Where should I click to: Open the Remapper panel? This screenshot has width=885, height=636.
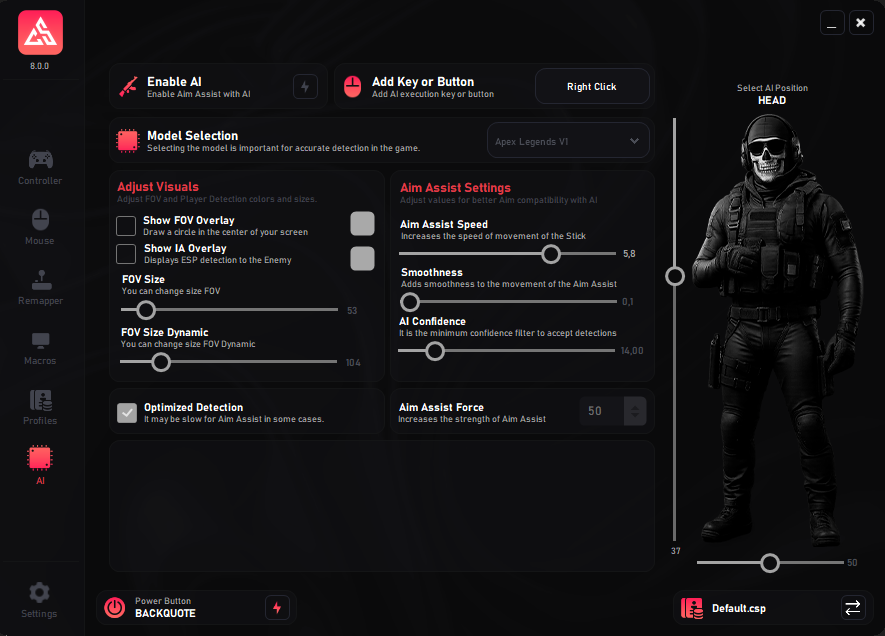tap(40, 288)
